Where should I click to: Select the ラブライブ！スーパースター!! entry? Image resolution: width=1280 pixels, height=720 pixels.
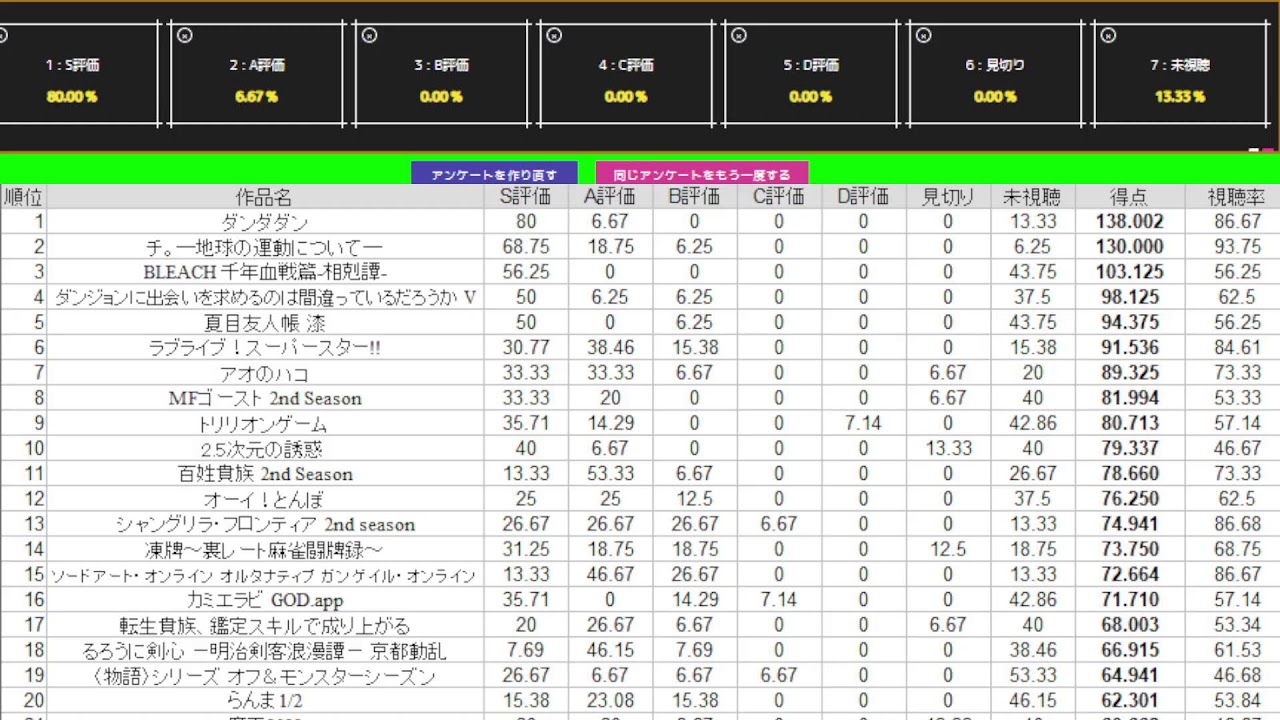(x=264, y=348)
